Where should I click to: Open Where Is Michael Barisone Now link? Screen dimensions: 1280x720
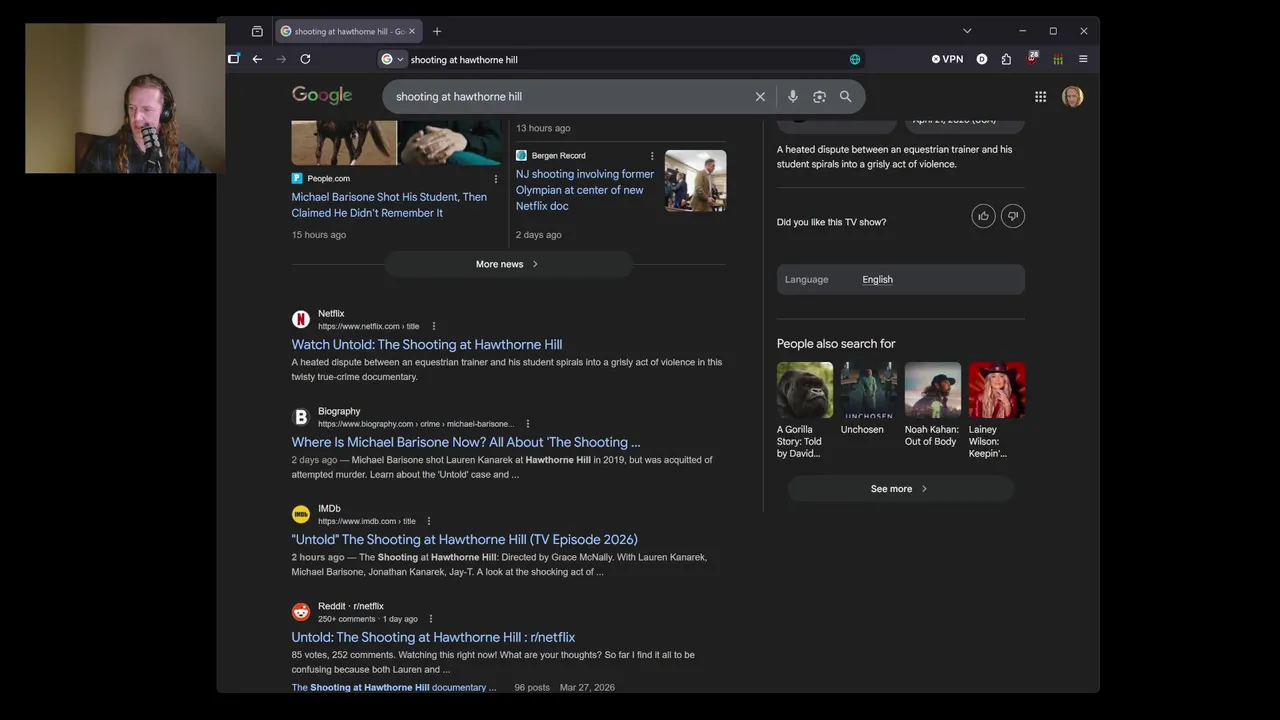466,442
